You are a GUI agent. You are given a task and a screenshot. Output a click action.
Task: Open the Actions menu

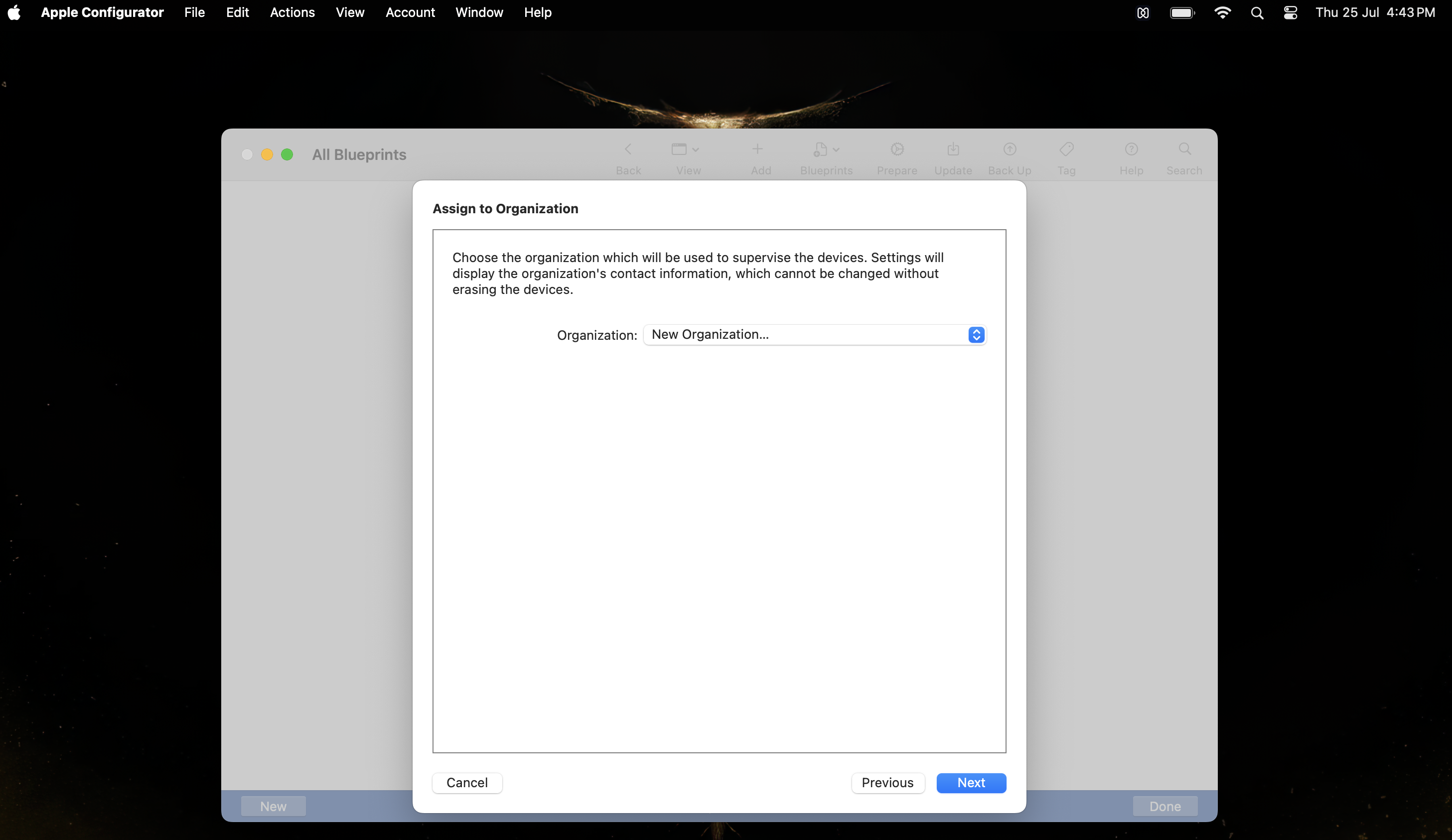pos(292,12)
